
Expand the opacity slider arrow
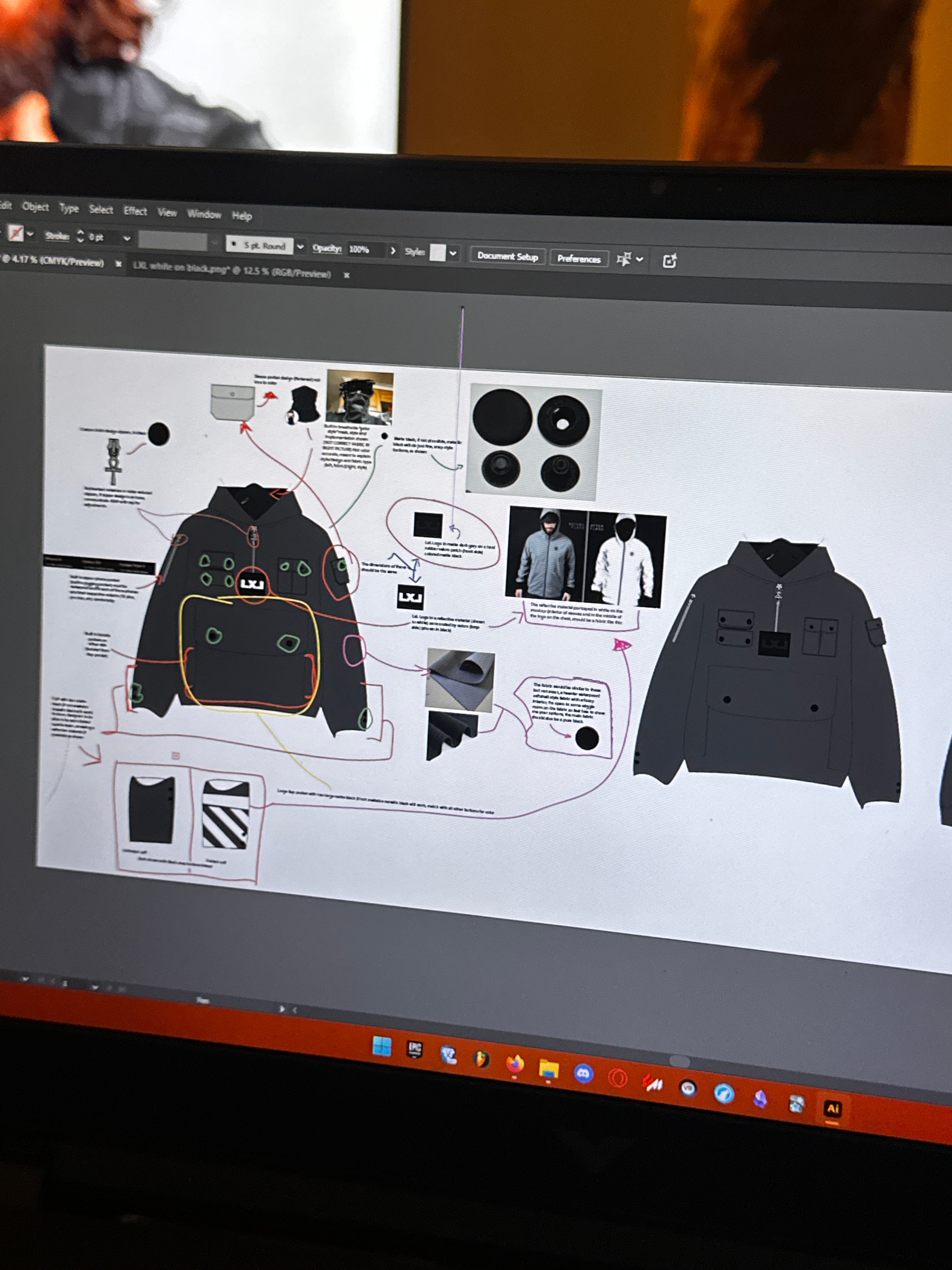point(393,251)
